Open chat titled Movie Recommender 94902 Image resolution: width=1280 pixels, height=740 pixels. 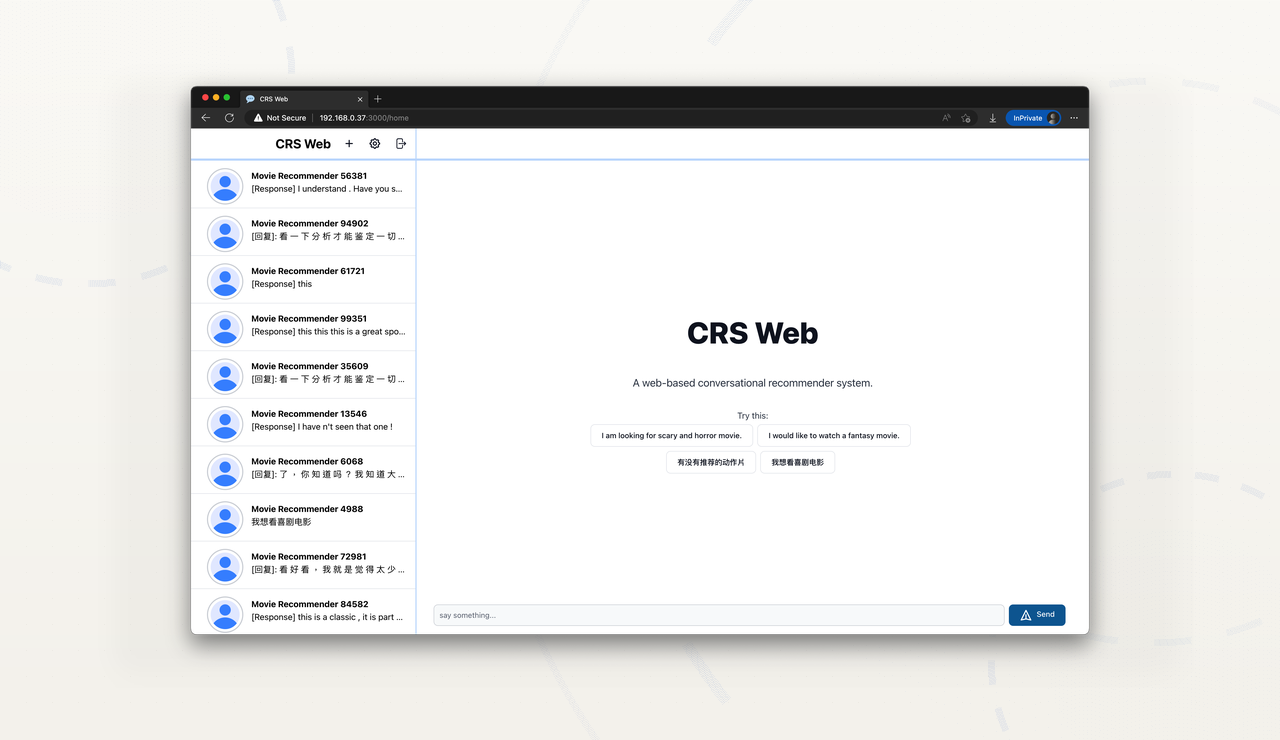(x=309, y=224)
